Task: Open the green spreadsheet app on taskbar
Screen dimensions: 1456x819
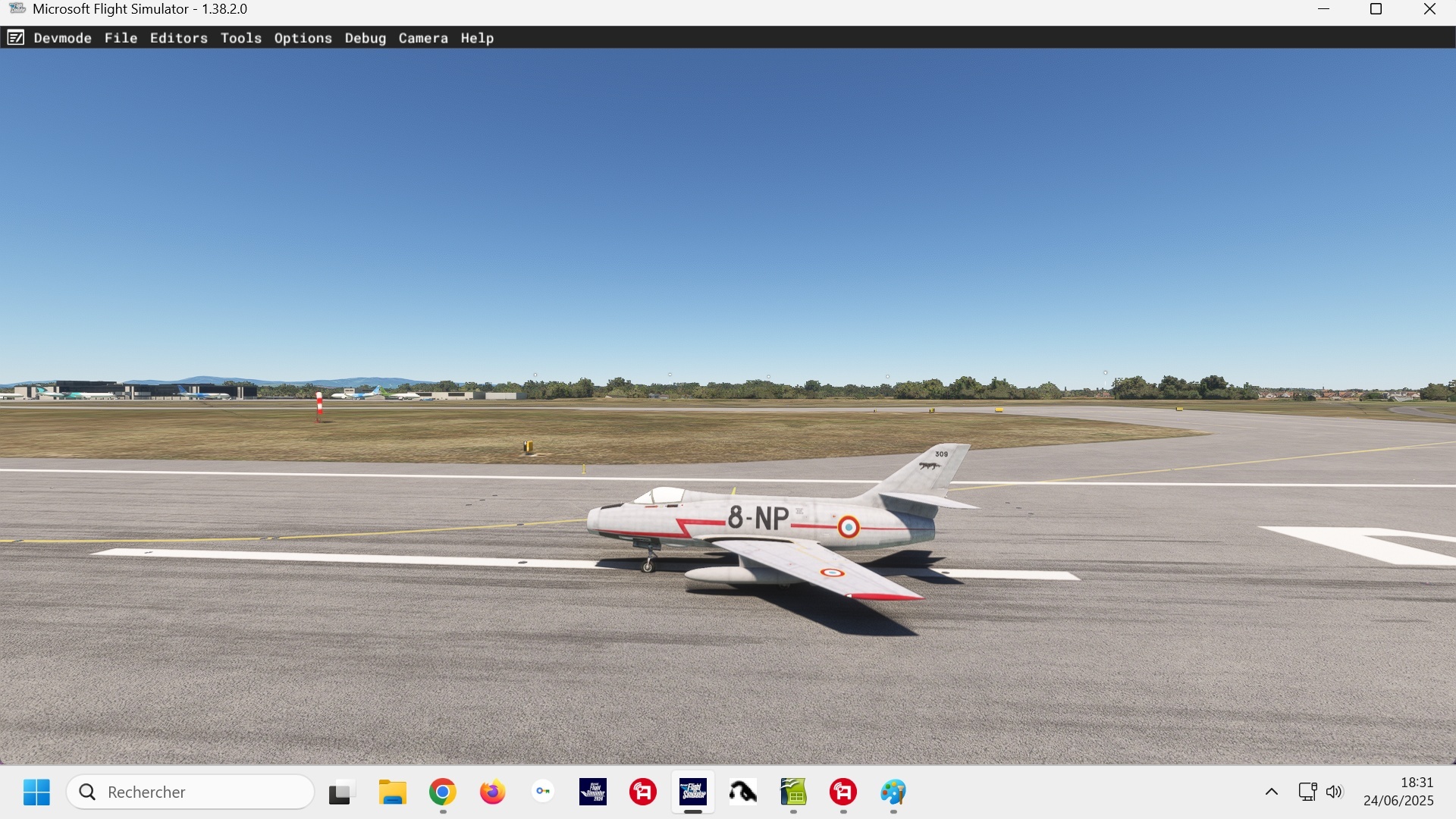Action: coord(793,792)
